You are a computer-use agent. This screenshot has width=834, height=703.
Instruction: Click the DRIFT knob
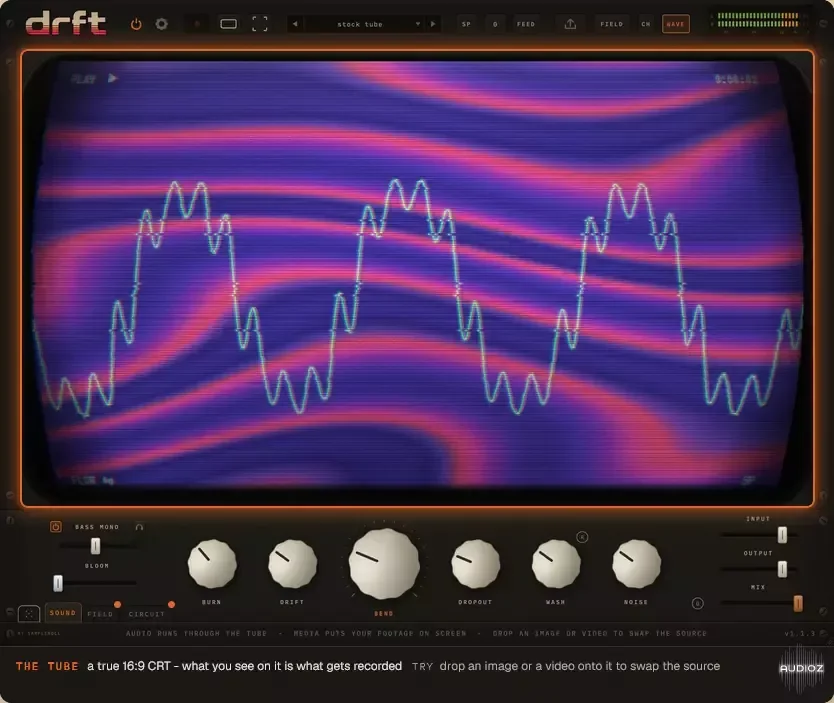point(293,564)
